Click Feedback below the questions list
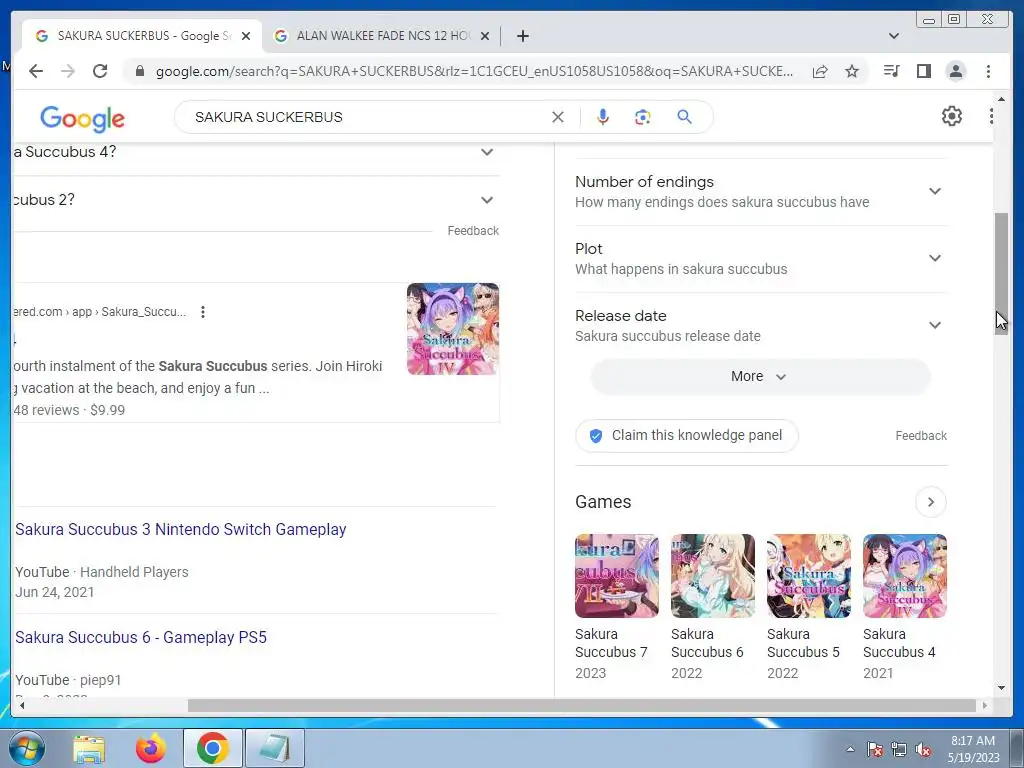This screenshot has width=1024, height=768. (473, 231)
